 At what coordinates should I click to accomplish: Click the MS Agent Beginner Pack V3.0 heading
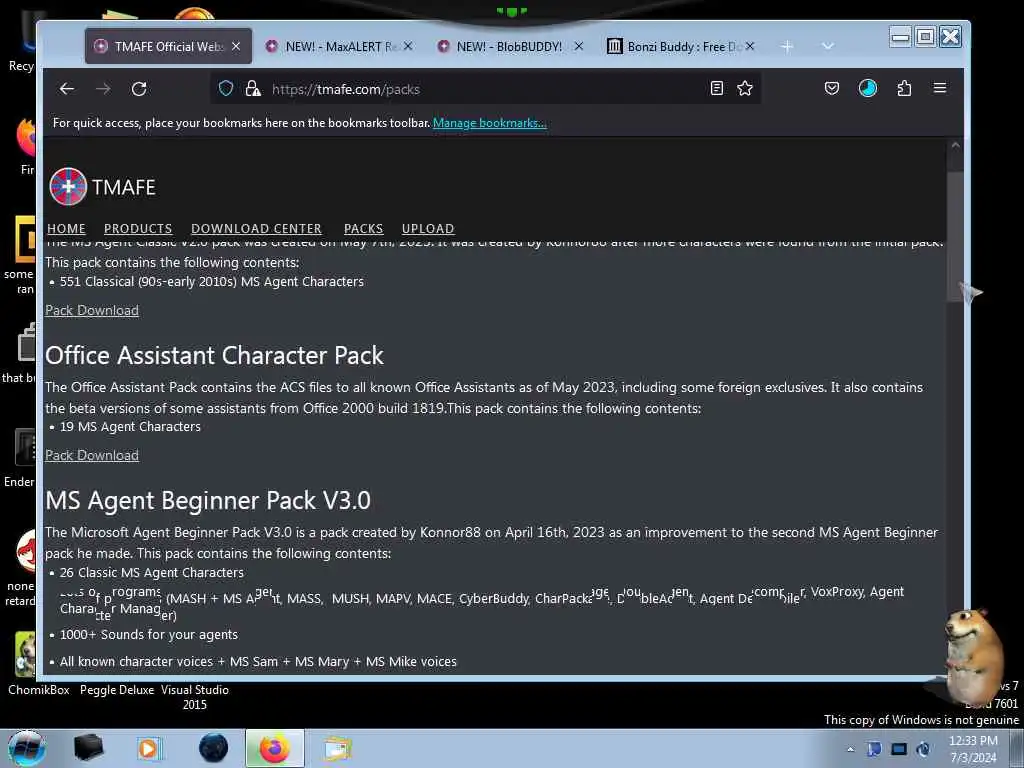coord(208,500)
